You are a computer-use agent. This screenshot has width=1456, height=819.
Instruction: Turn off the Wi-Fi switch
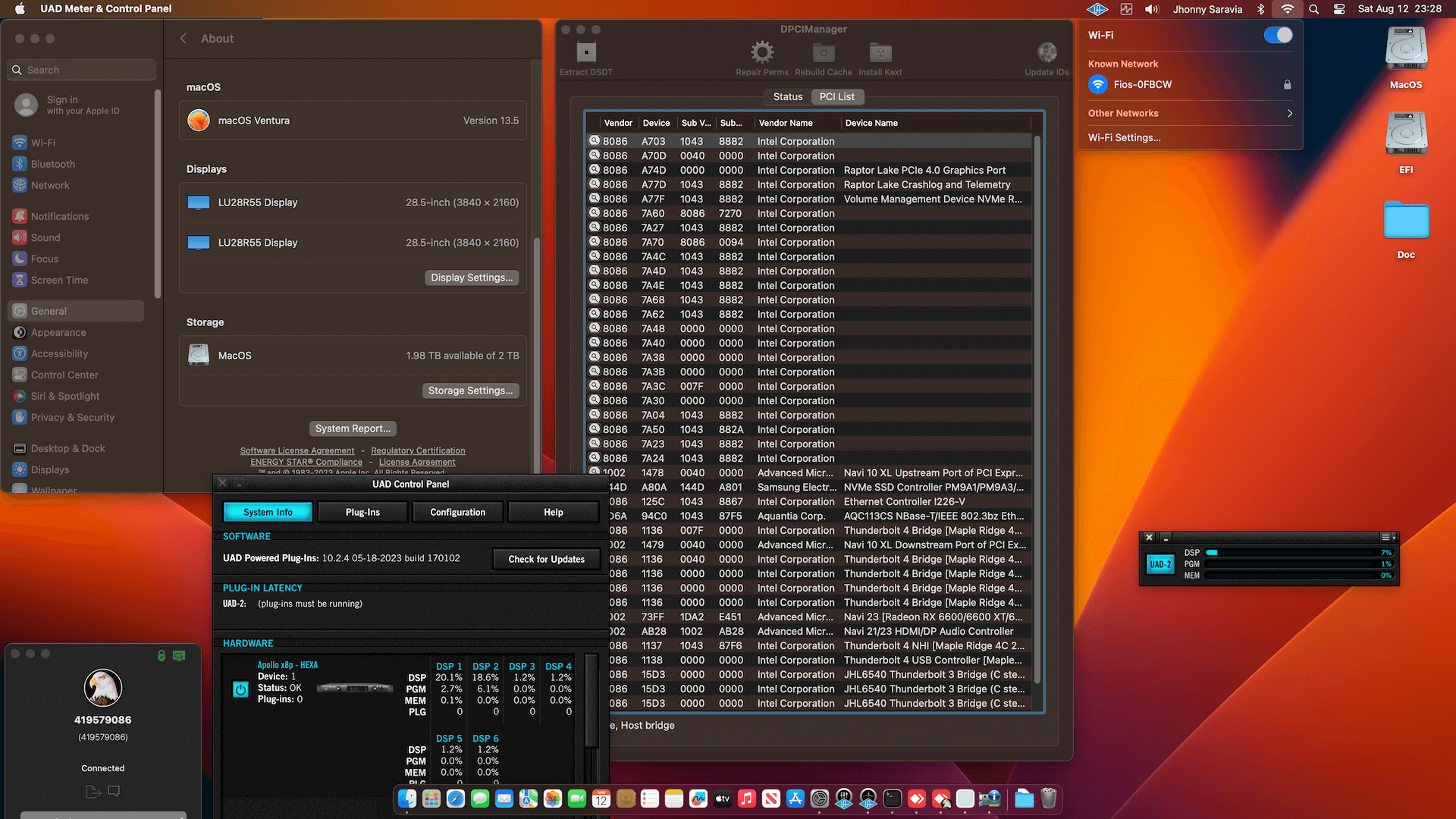click(1278, 35)
